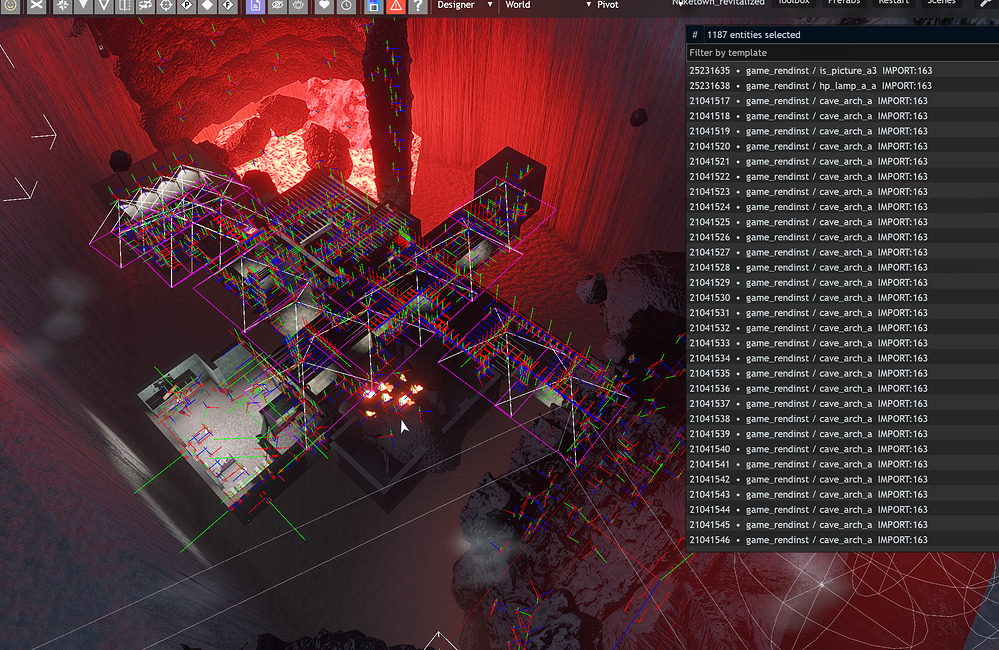
Task: Click the Restart button
Action: click(x=894, y=2)
